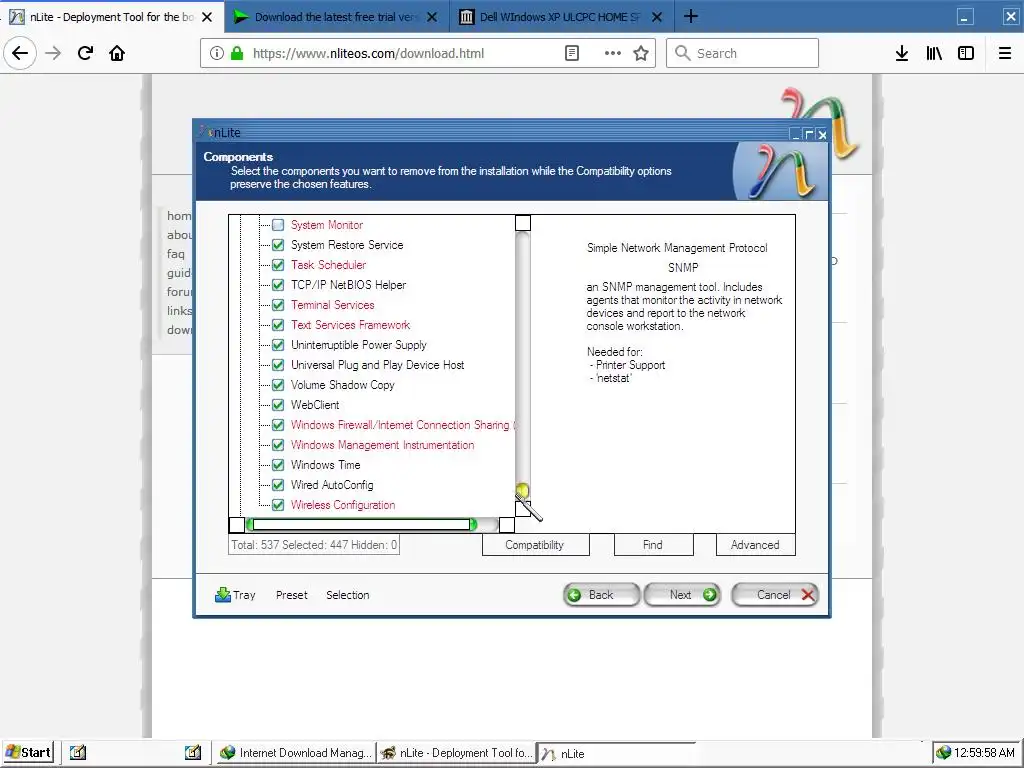Click the component list scroll-up button

click(522, 223)
